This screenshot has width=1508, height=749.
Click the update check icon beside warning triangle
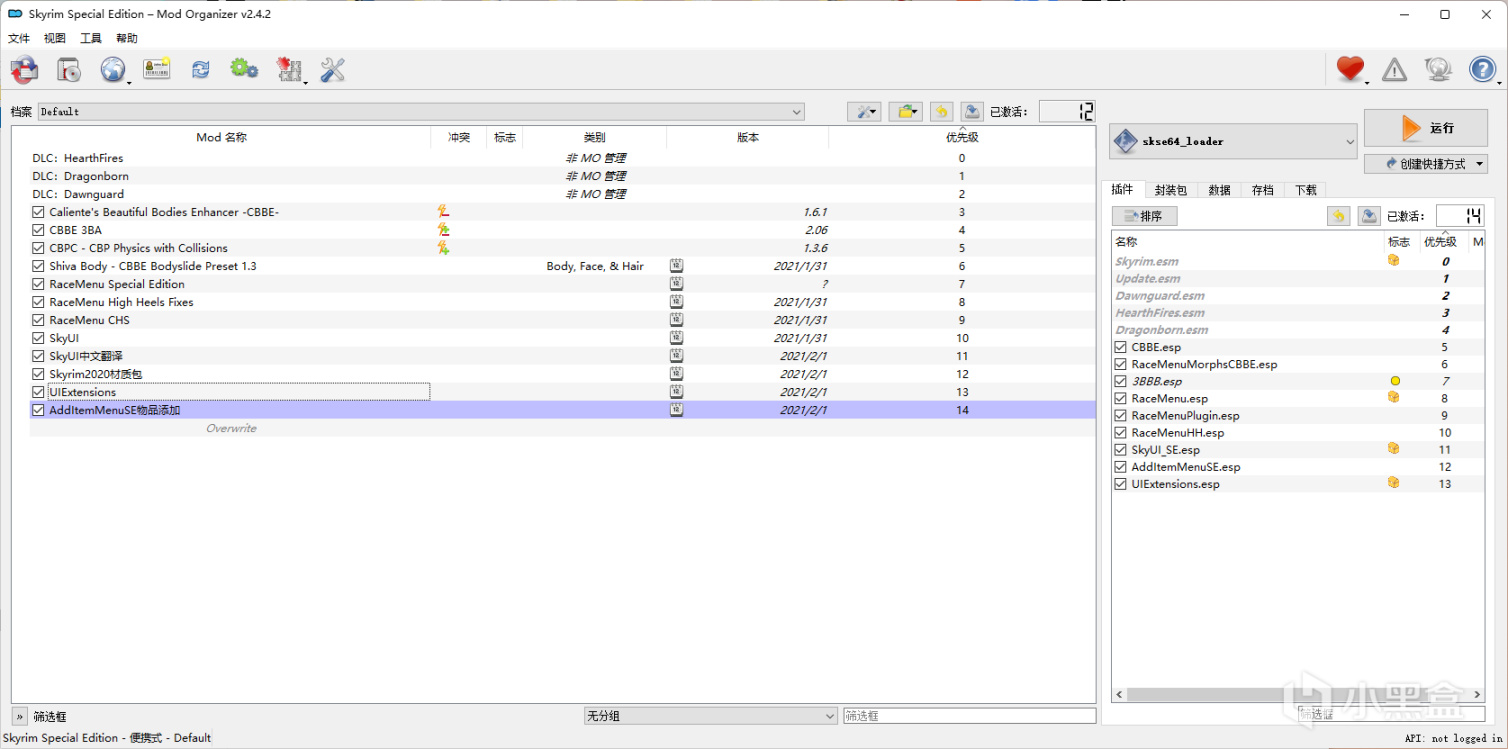tap(1438, 69)
